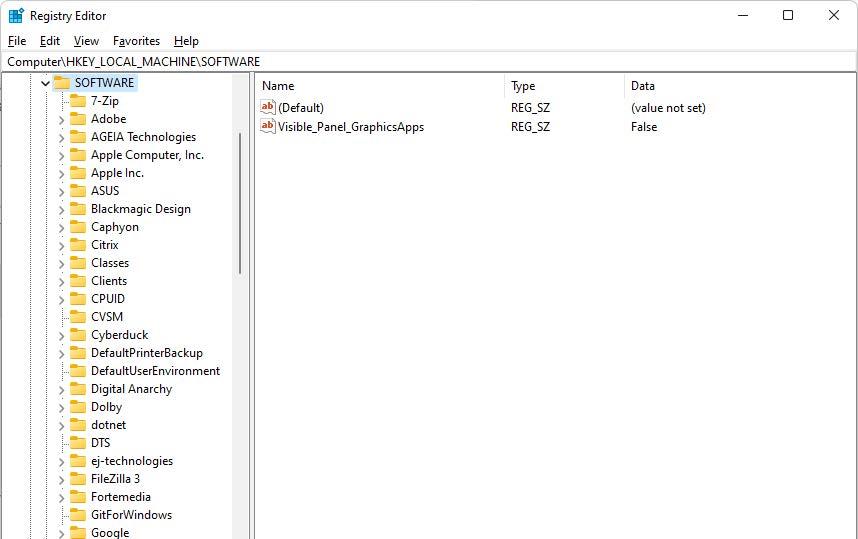Click the Citrix key folder icon
The width and height of the screenshot is (858, 539).
pos(78,245)
